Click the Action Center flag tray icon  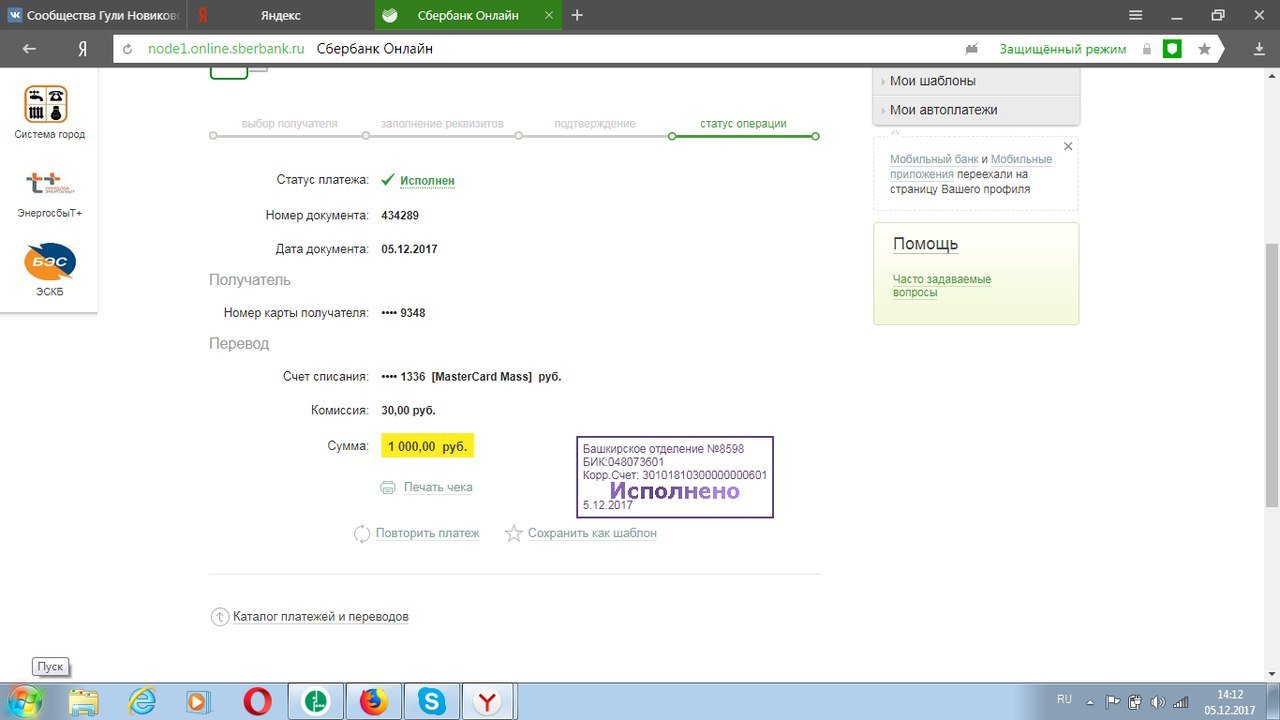[1113, 702]
